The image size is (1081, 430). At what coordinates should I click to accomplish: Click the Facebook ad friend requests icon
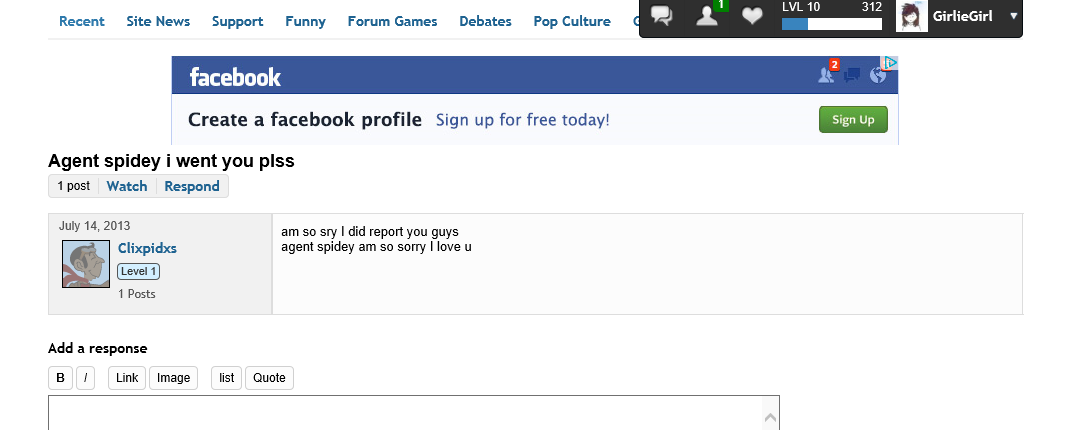pyautogui.click(x=827, y=74)
